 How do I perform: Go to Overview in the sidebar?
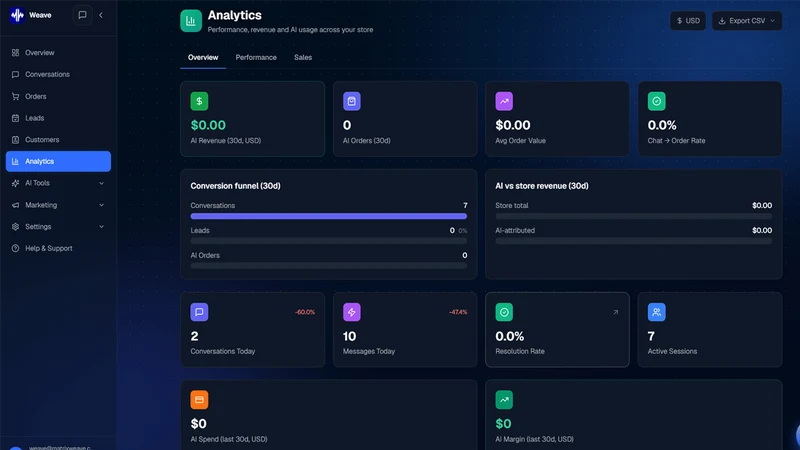tap(58, 53)
